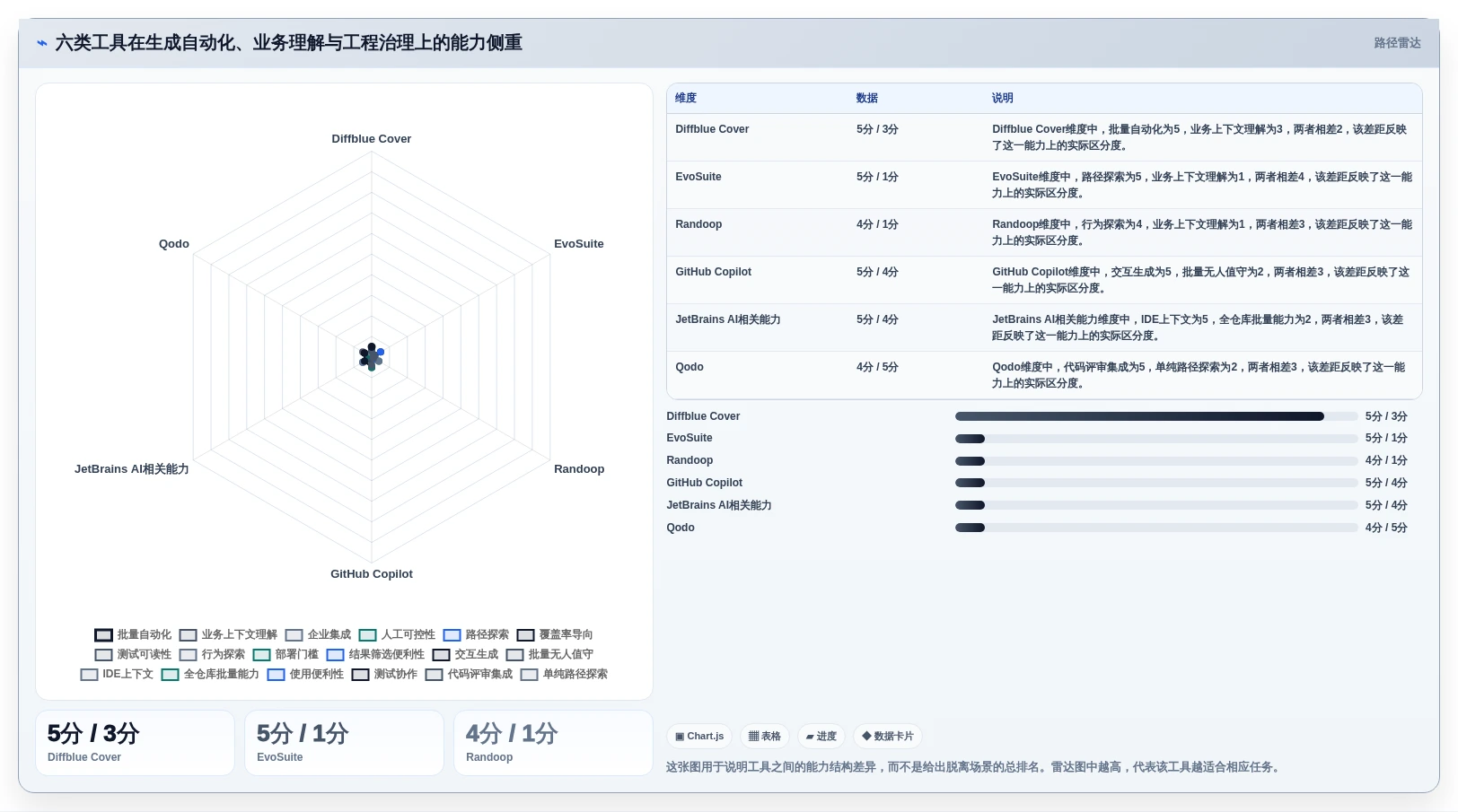This screenshot has height=812, width=1458.
Task: Click the 数据 column header
Action: (x=867, y=98)
